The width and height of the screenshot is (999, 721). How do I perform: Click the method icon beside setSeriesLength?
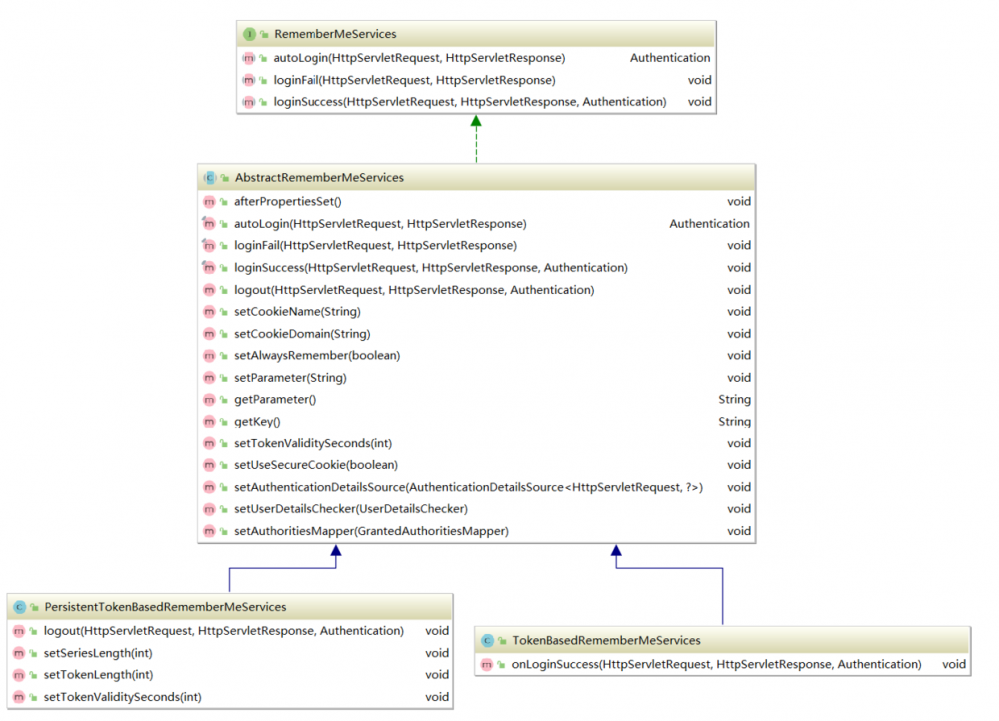[20, 652]
